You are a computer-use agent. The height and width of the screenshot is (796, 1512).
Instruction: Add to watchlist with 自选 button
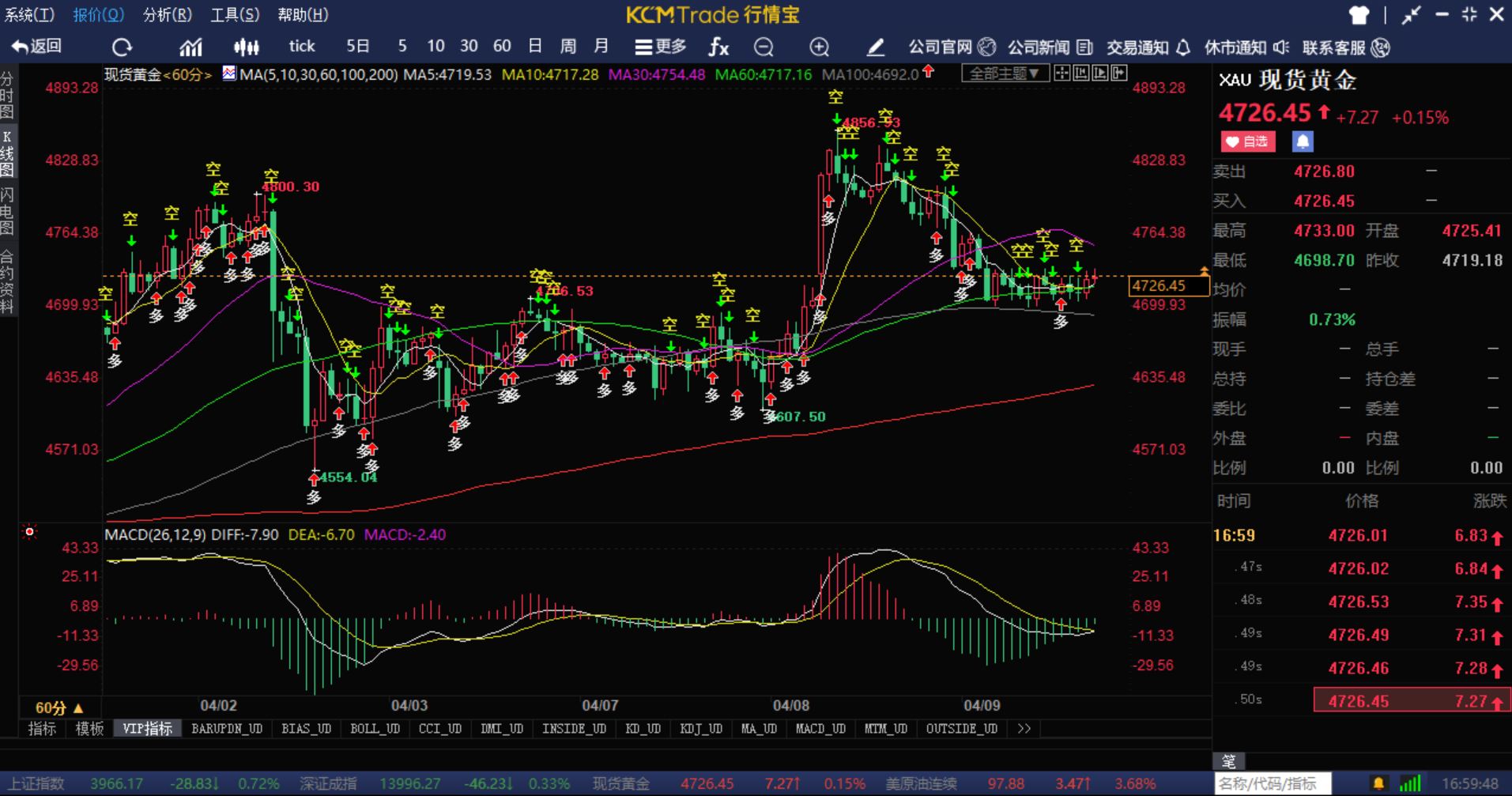[x=1248, y=141]
